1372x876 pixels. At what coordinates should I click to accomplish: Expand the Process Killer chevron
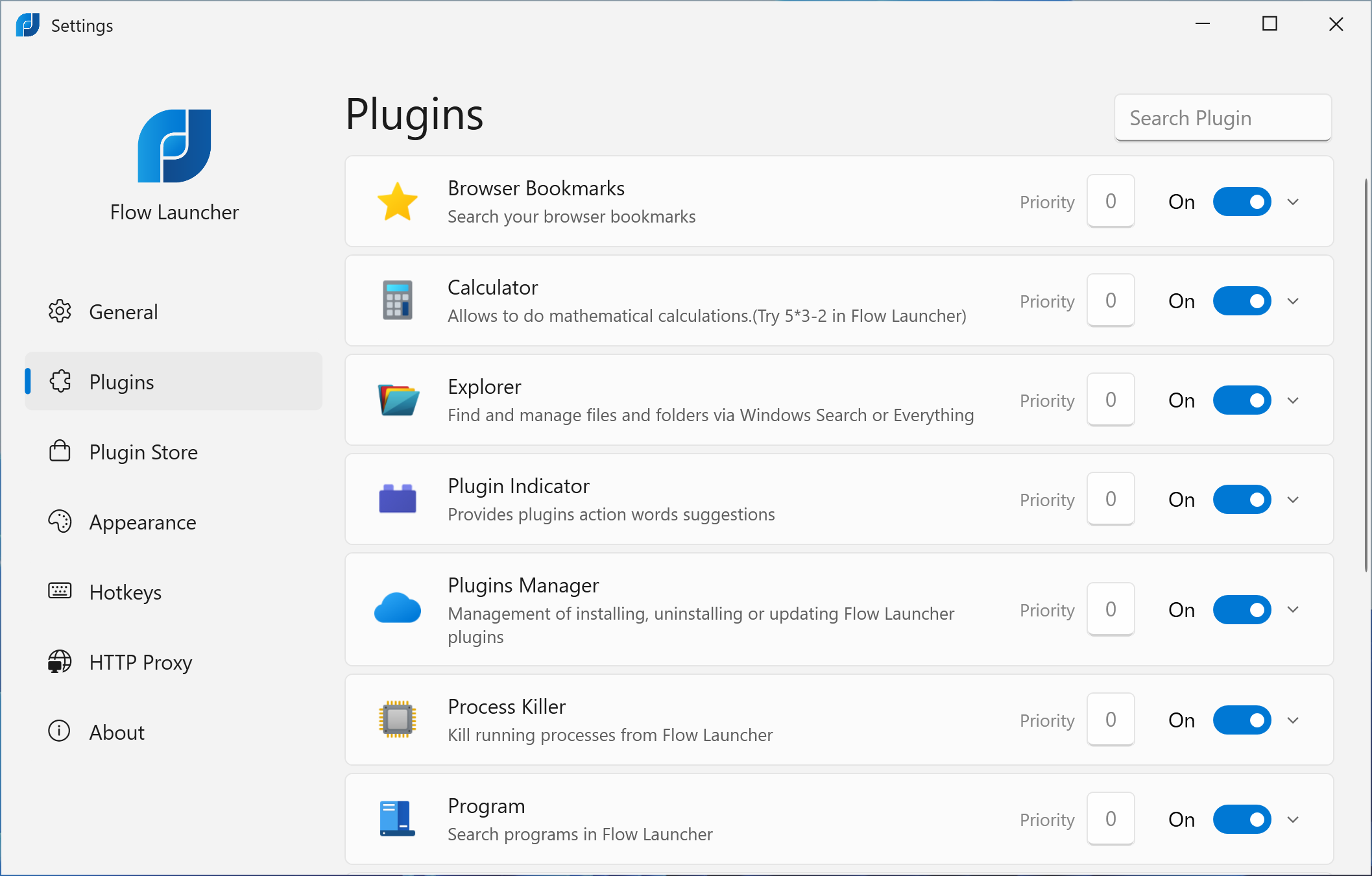[x=1293, y=720]
